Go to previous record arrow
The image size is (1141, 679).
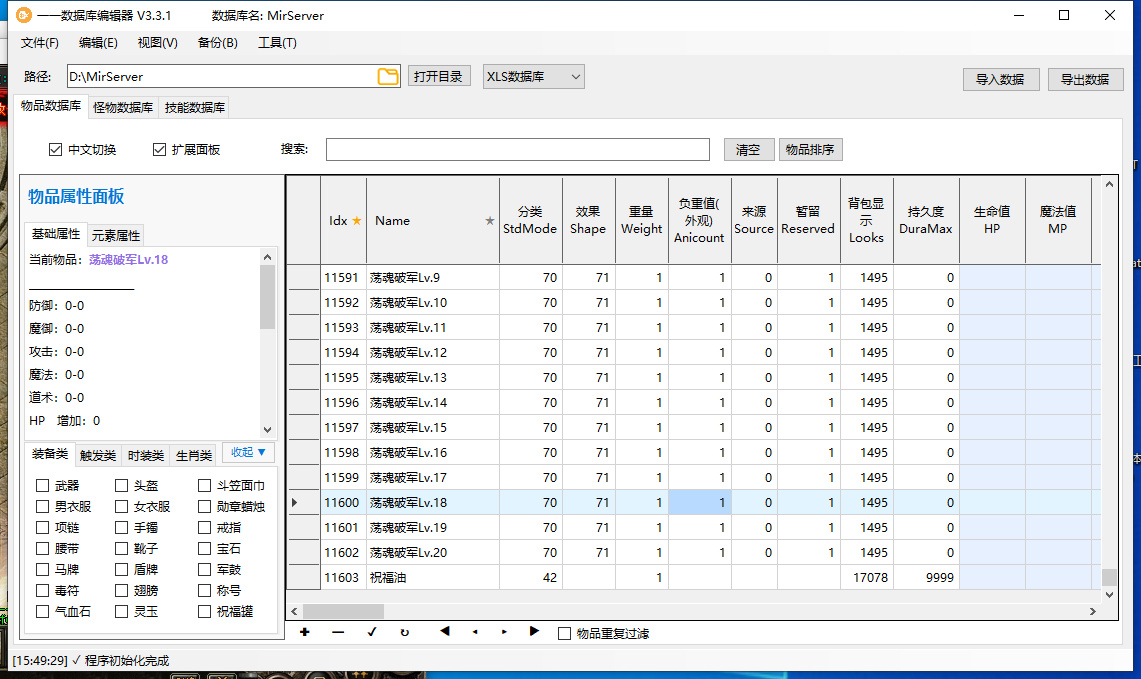(475, 632)
